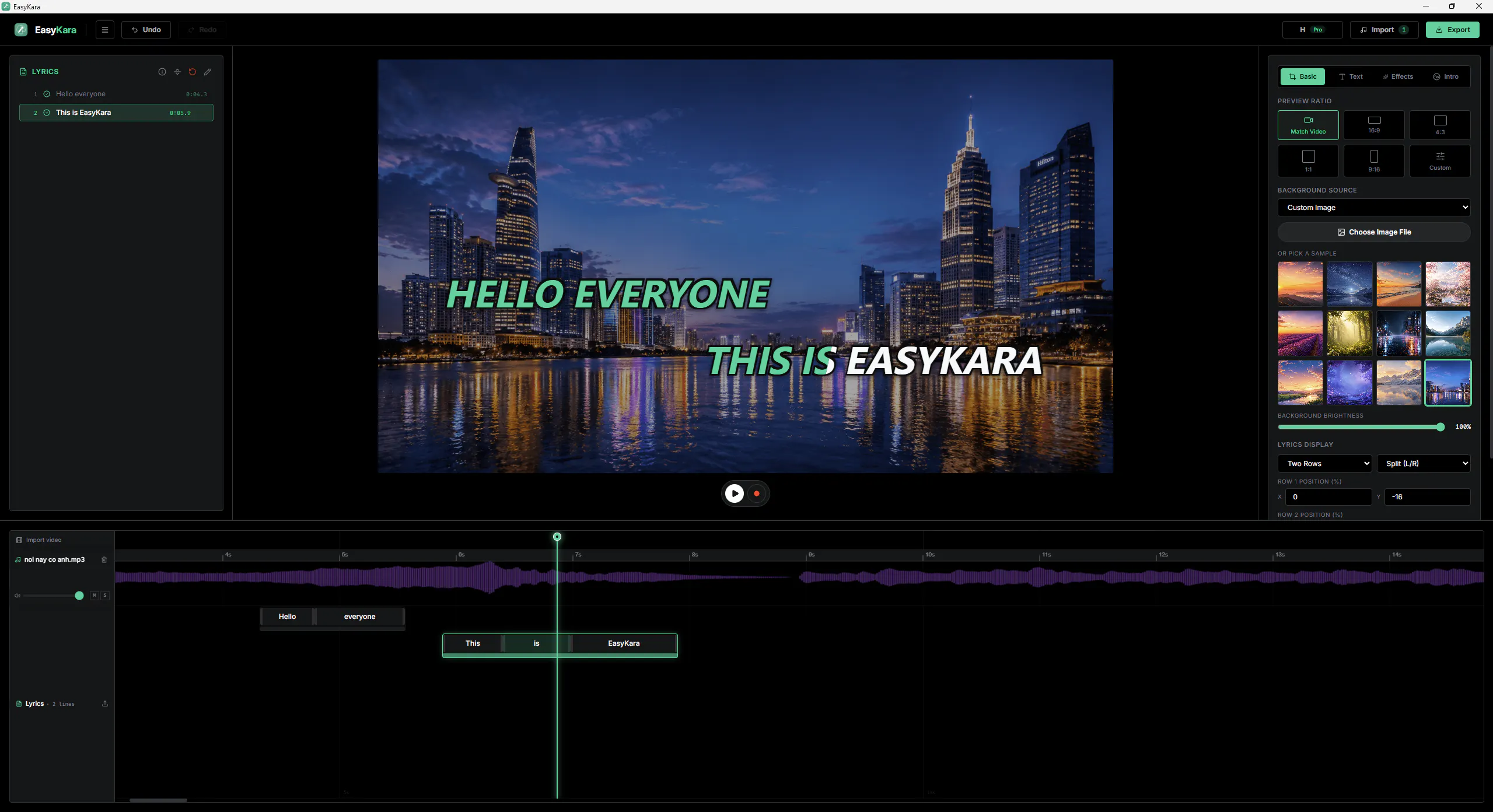Select the 4:3 preview ratio
Image resolution: width=1493 pixels, height=812 pixels.
(x=1440, y=125)
